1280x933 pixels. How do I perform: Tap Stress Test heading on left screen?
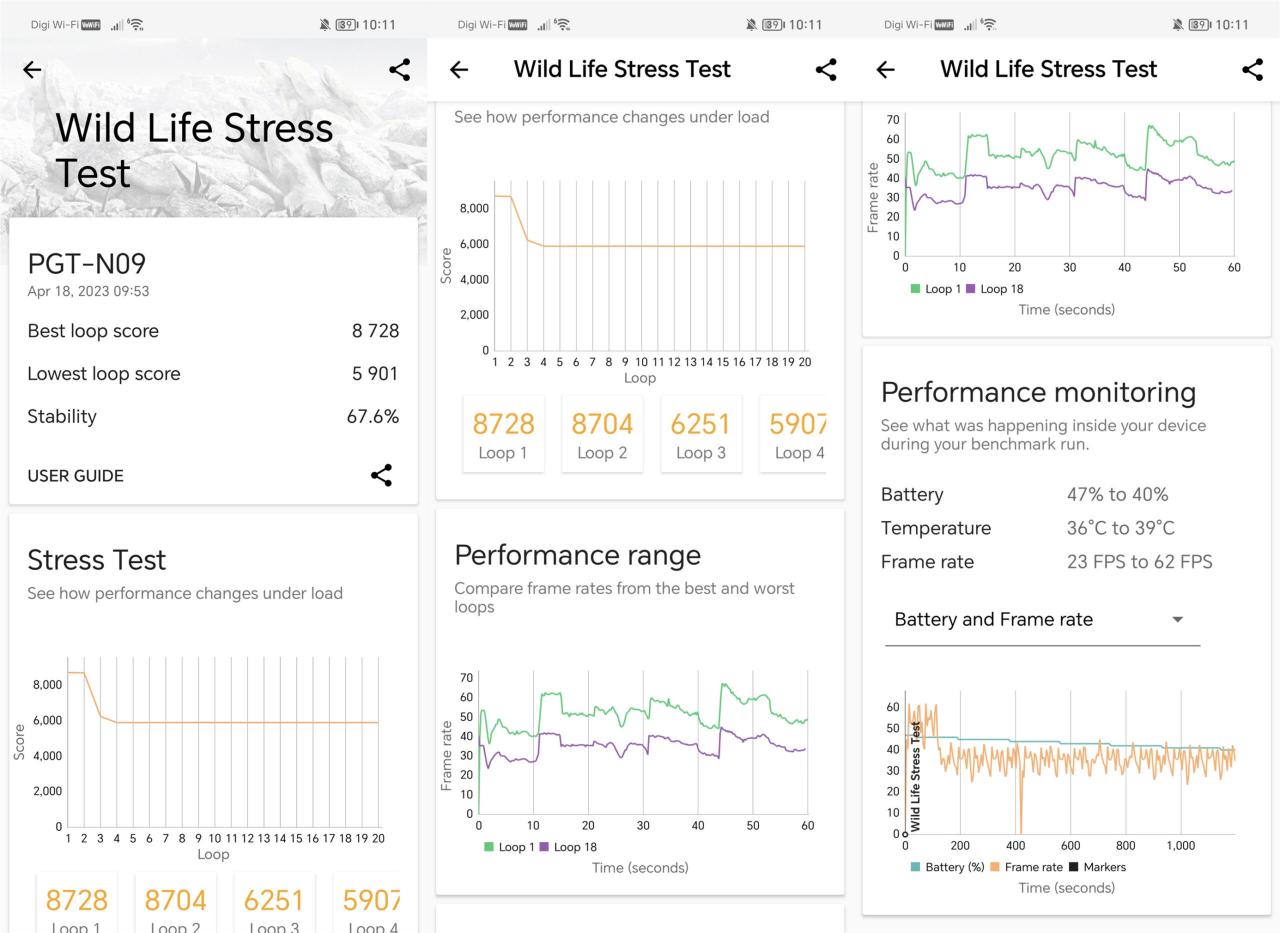[x=97, y=560]
